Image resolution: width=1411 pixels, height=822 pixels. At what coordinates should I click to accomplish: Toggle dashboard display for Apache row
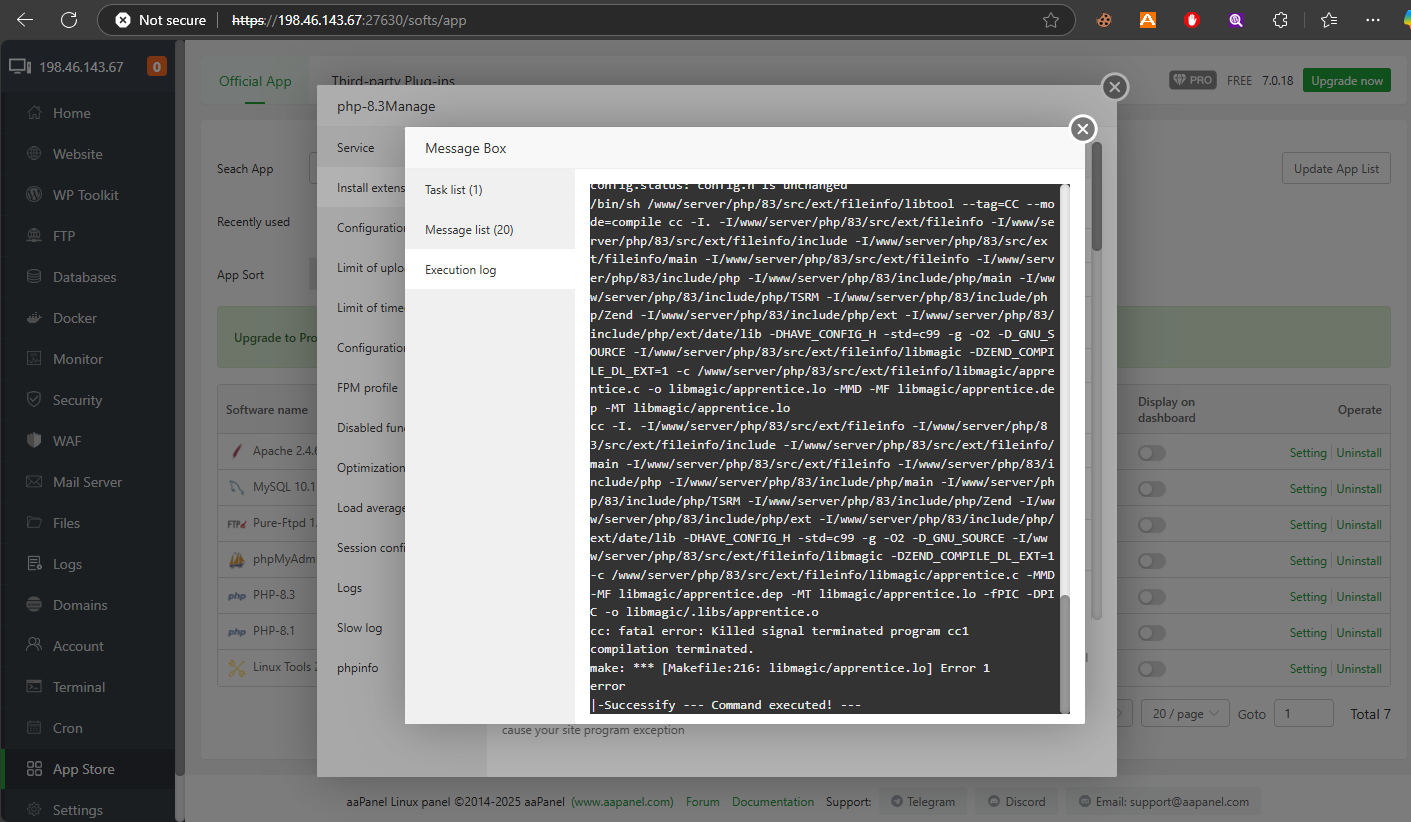point(1151,453)
